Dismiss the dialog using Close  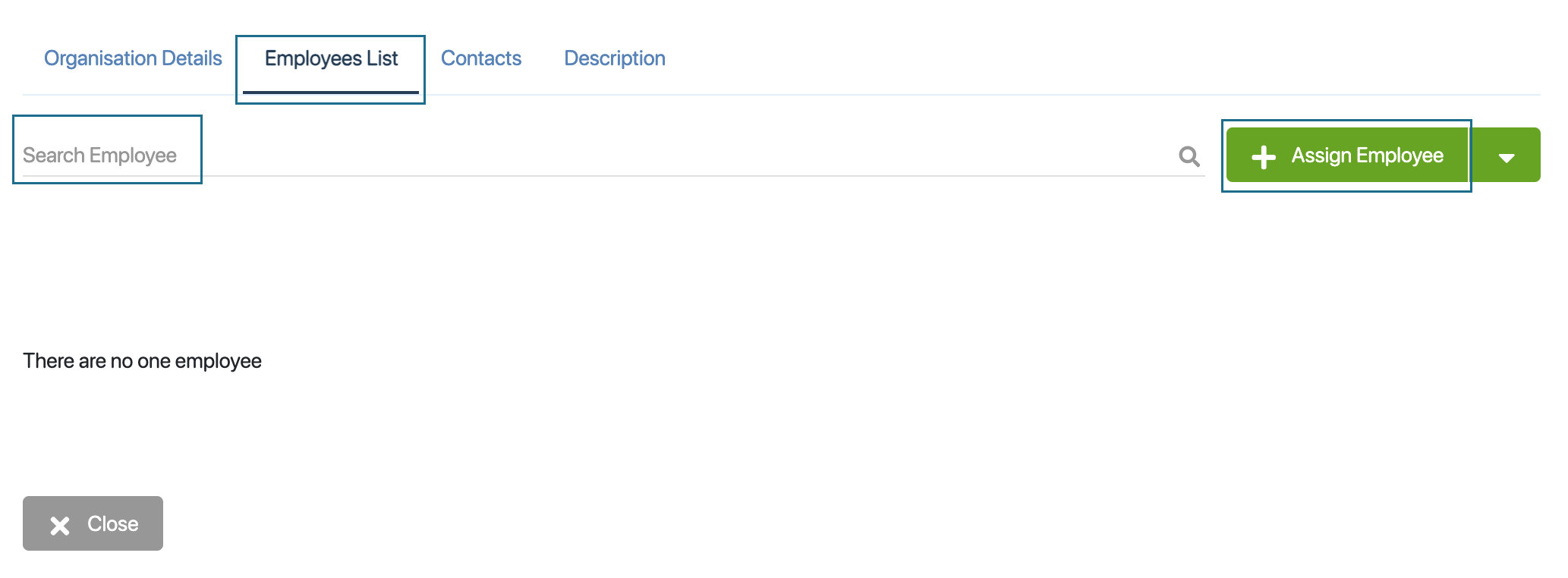click(93, 523)
